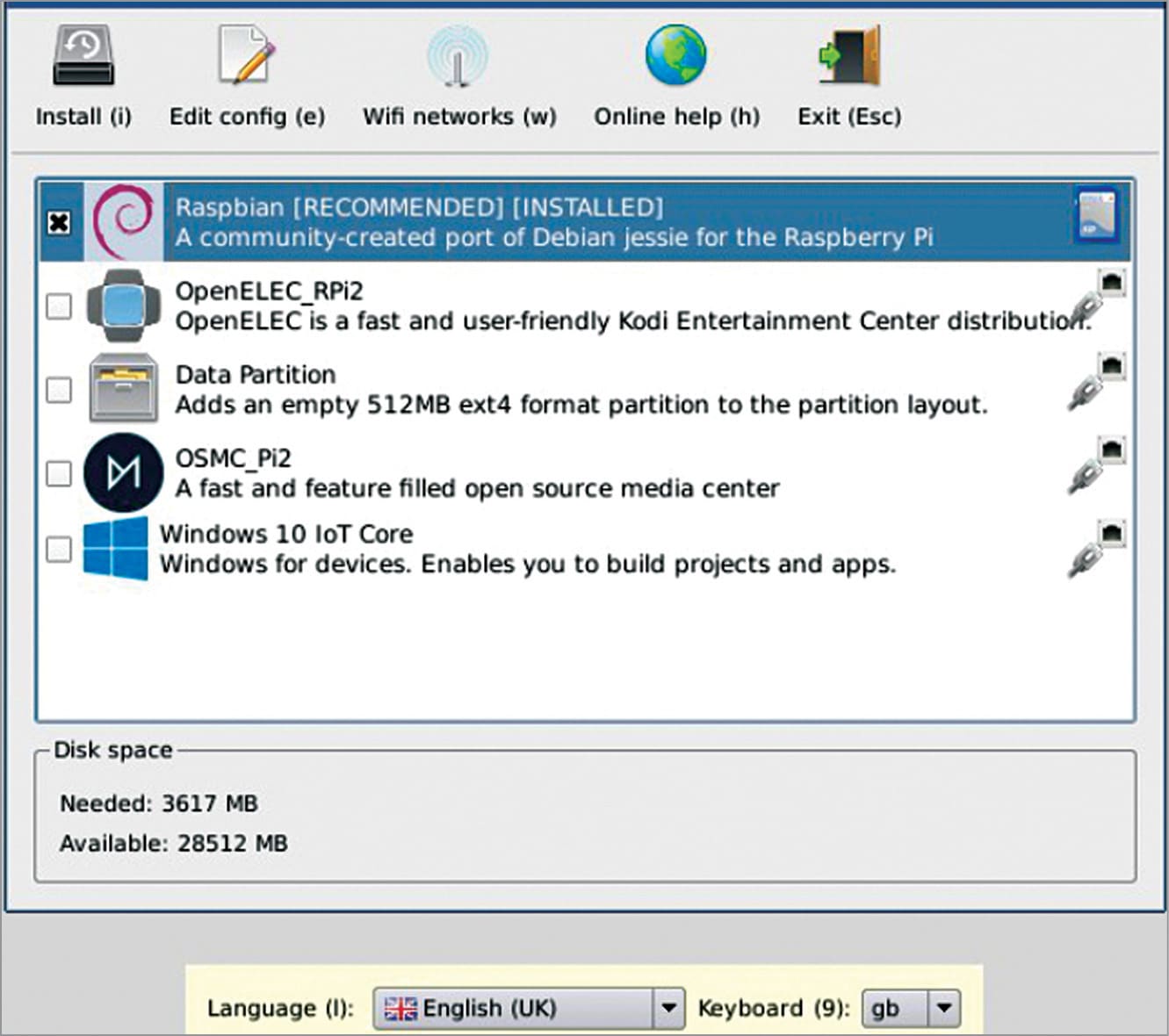The width and height of the screenshot is (1169, 1036).
Task: Click the OSMC_Pi2 circular logo
Action: click(122, 473)
